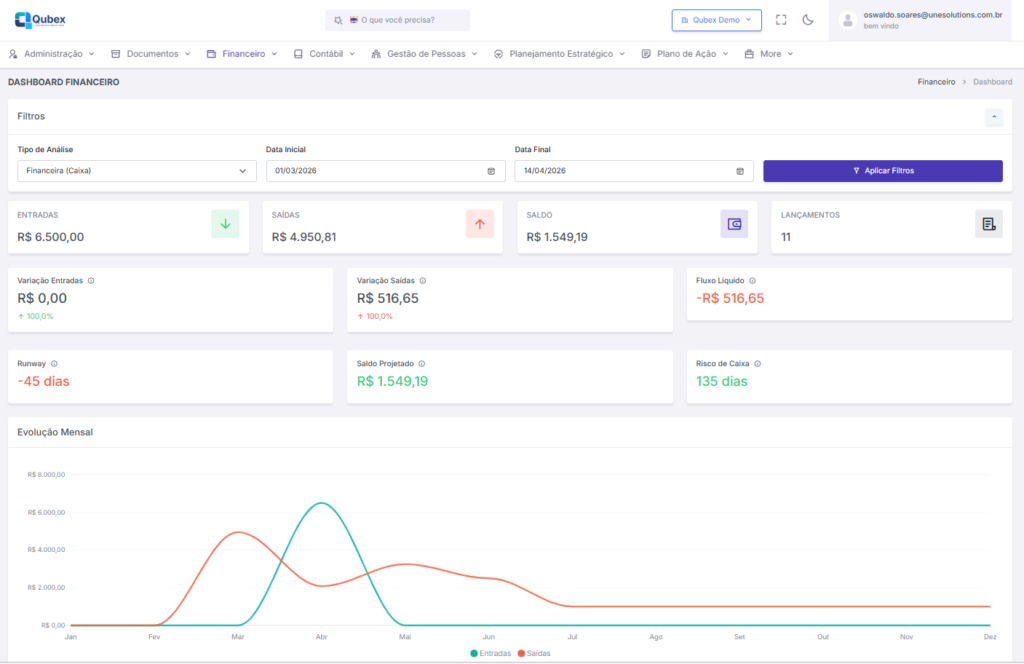Open the Qubex Demo company selector
The height and width of the screenshot is (664, 1024).
(716, 20)
